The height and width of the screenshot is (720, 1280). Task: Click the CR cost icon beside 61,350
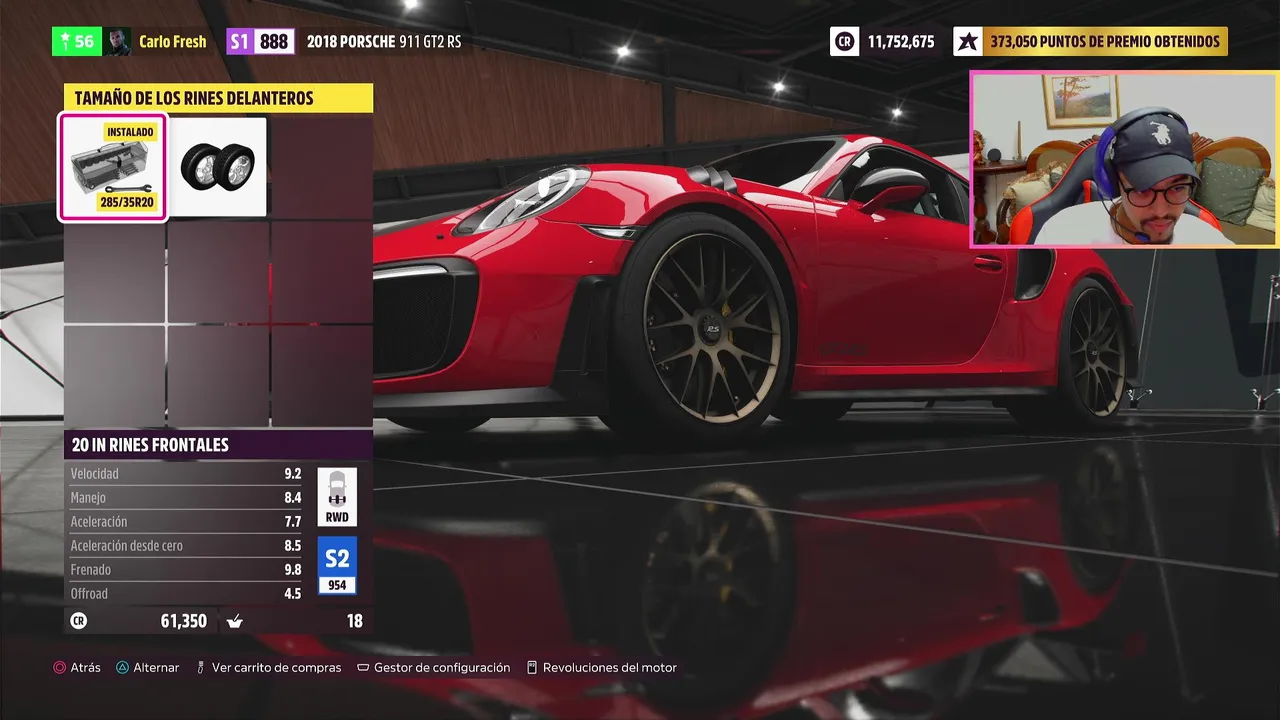[x=79, y=621]
